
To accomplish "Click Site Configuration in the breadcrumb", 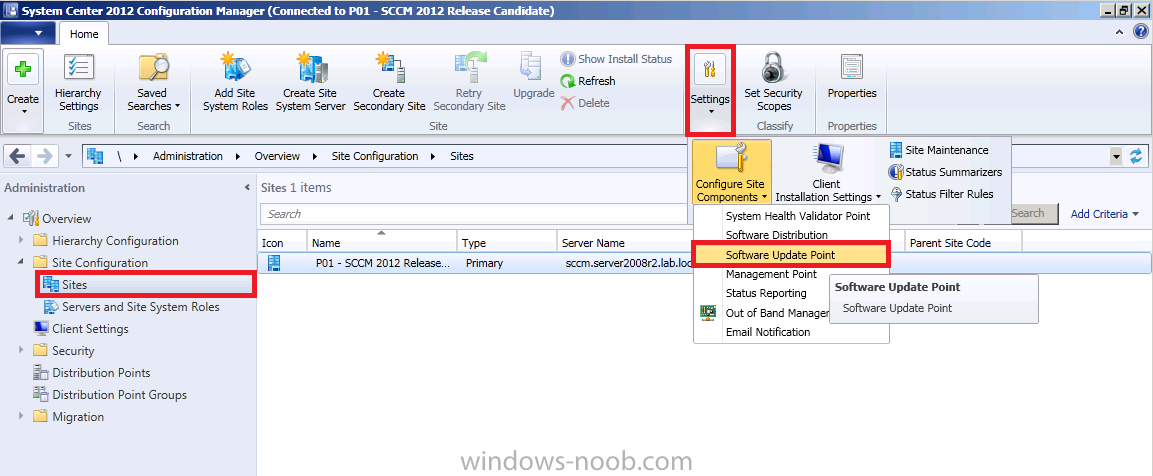I will click(x=375, y=156).
